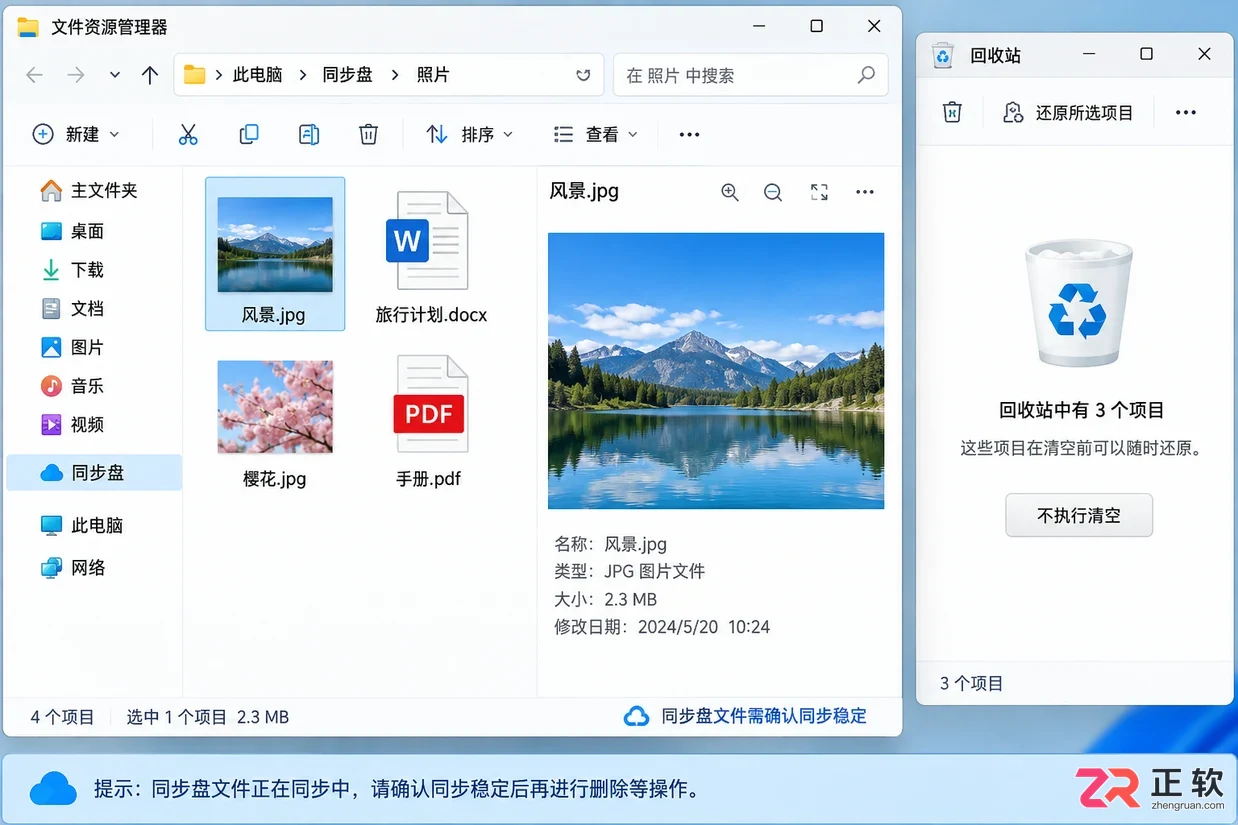The height and width of the screenshot is (825, 1238).
Task: Select the 樱花.jpg thumbnail
Action: 275,407
